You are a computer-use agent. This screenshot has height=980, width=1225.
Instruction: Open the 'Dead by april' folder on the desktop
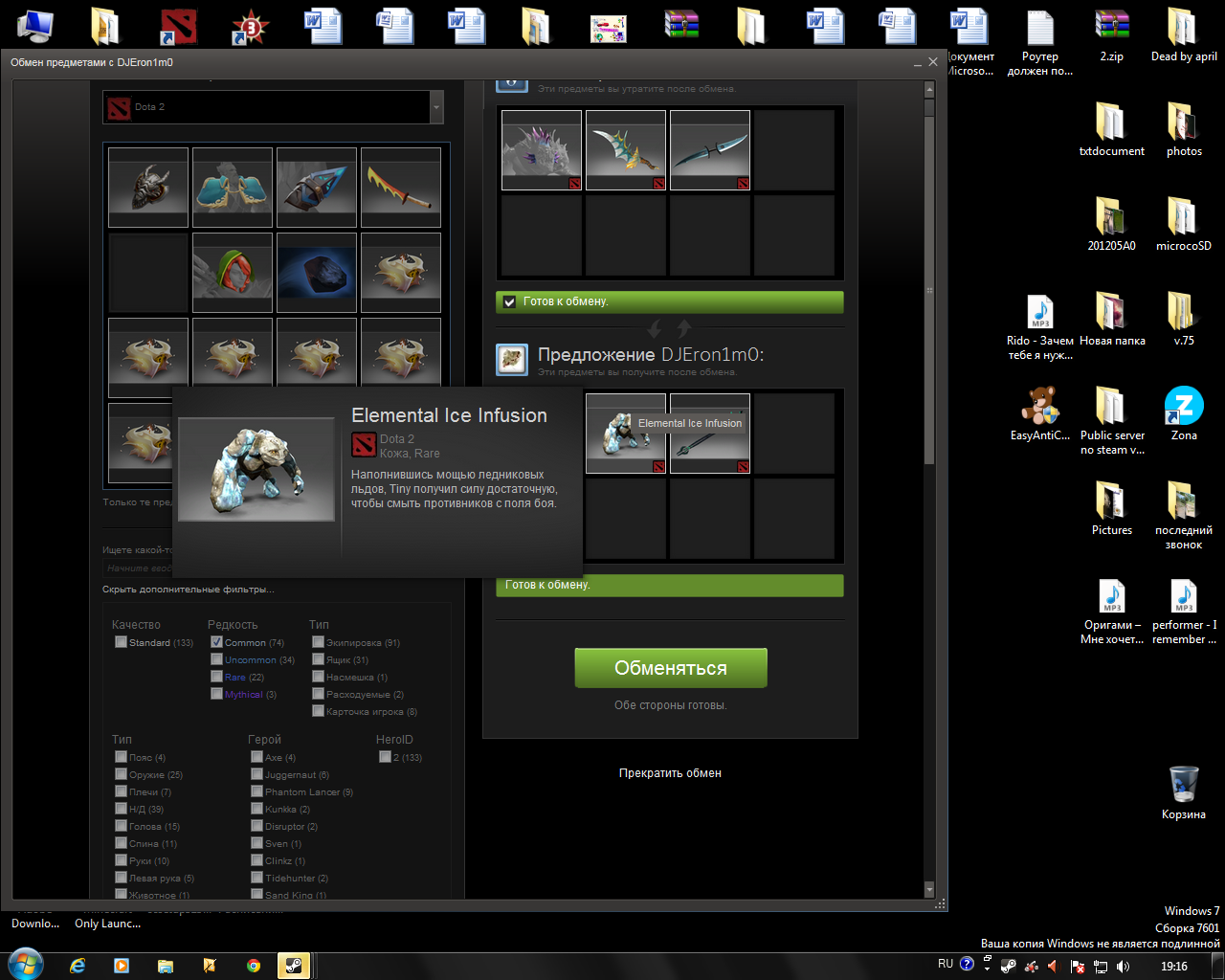point(1184,35)
